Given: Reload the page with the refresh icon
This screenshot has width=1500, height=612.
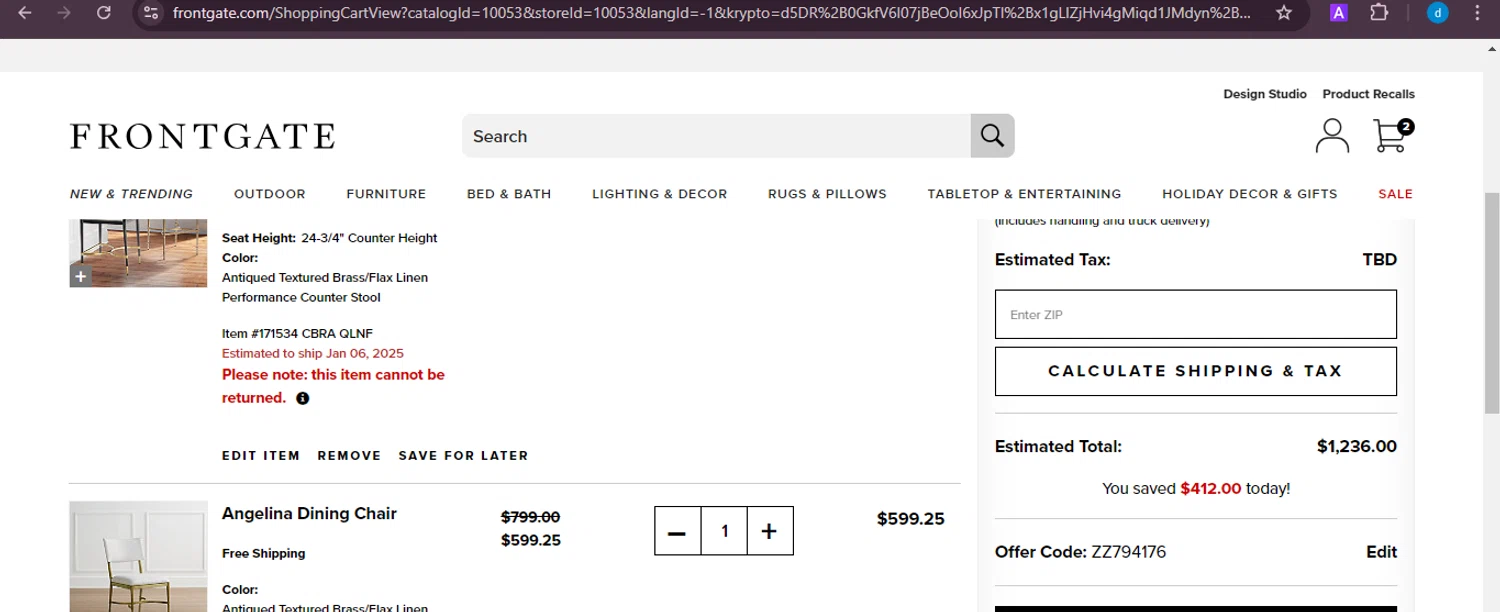Looking at the screenshot, I should click(x=103, y=13).
